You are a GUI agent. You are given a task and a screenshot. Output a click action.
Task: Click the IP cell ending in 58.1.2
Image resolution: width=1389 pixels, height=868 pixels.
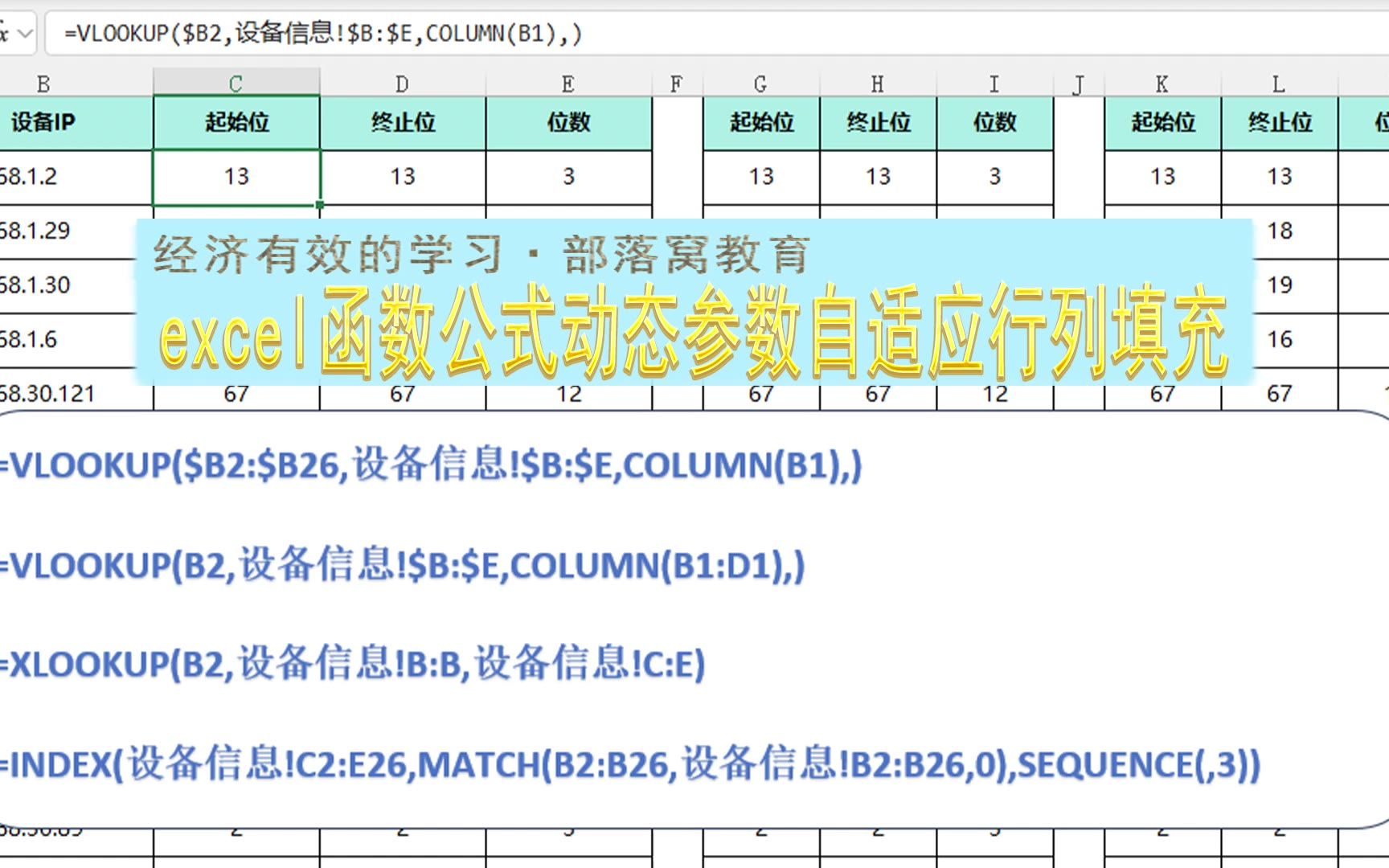coord(76,177)
